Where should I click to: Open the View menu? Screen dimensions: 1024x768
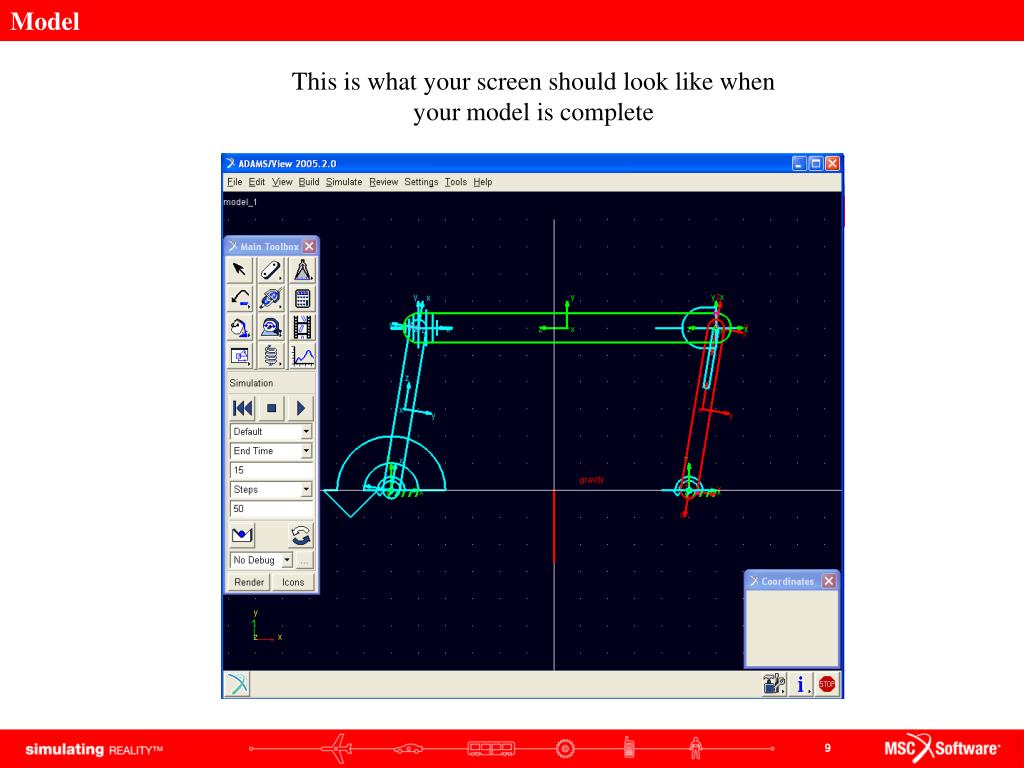point(282,182)
